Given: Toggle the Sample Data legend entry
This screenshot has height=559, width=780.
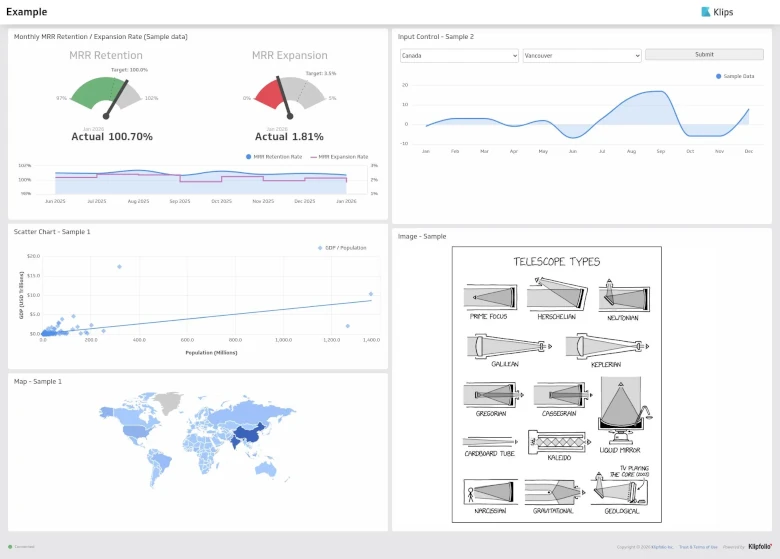Looking at the screenshot, I should pyautogui.click(x=736, y=76).
